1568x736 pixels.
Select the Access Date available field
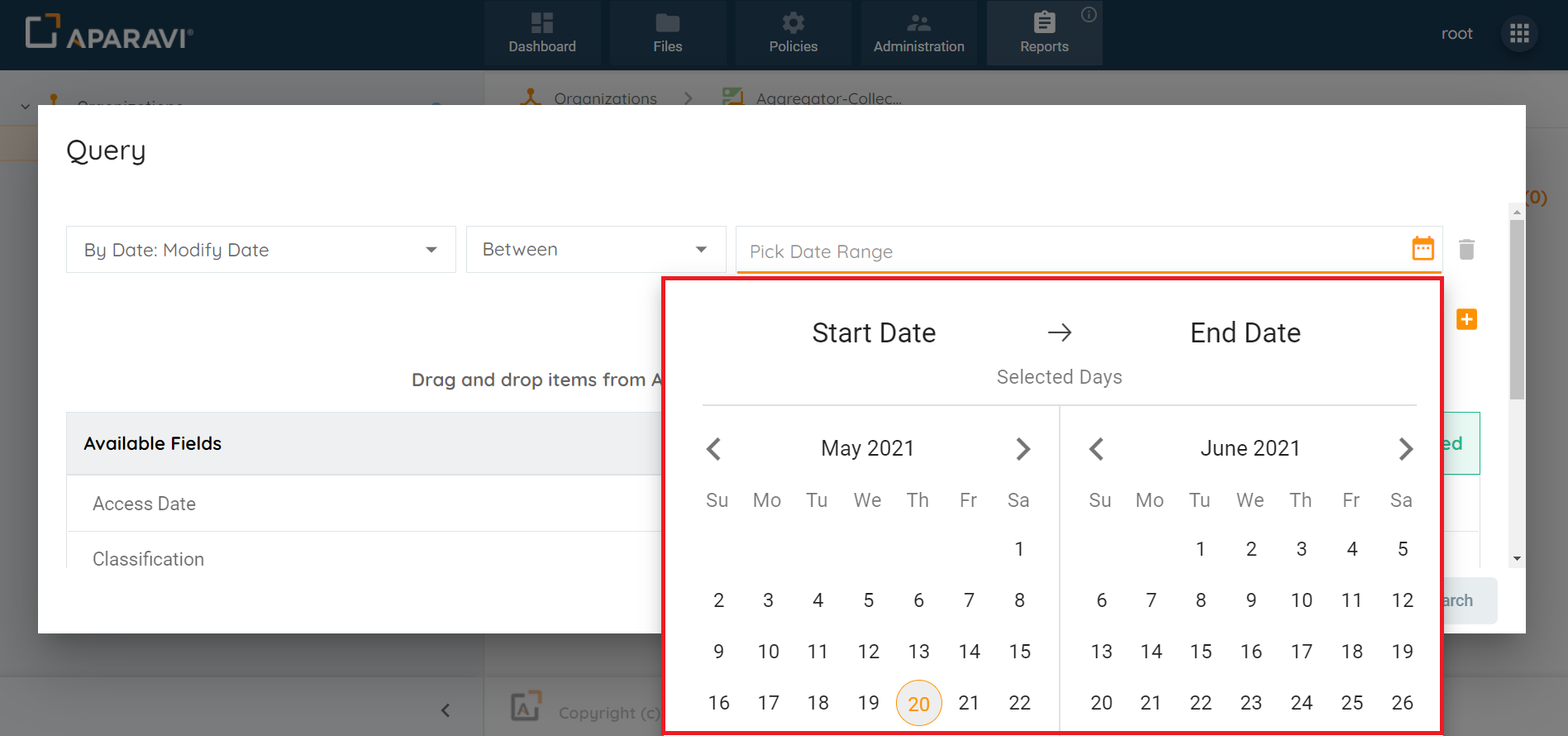tap(145, 504)
